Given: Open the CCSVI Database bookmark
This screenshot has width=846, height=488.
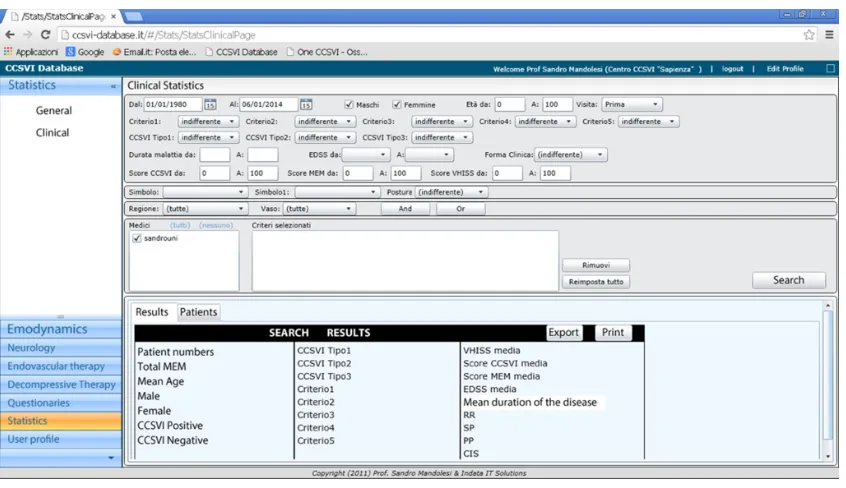Looking at the screenshot, I should (241, 52).
